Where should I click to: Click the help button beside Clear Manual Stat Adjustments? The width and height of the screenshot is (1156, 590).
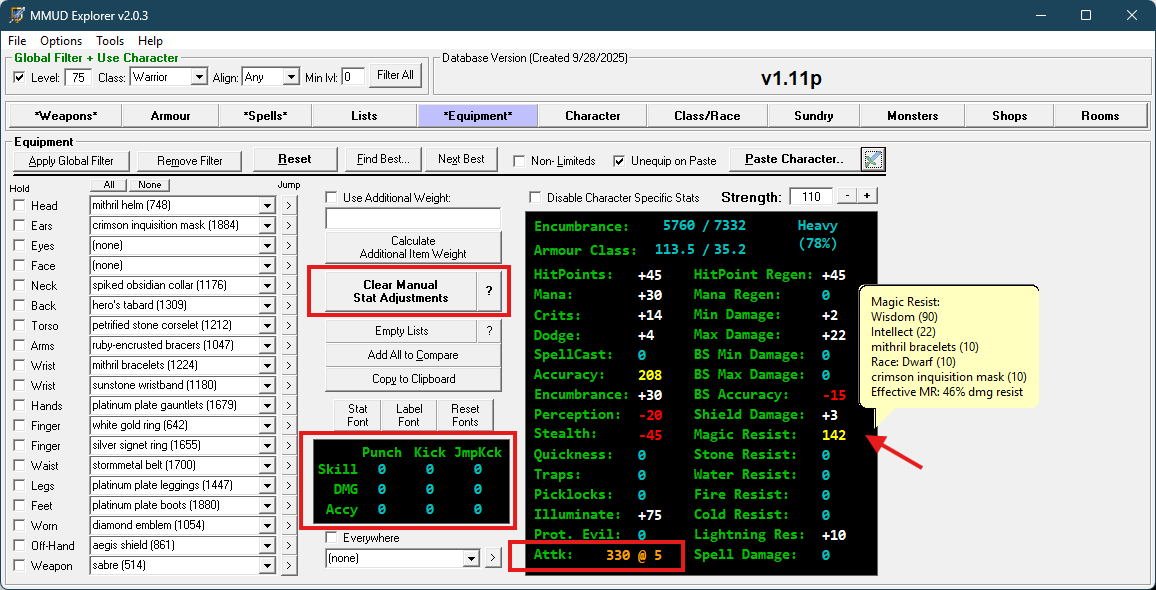pyautogui.click(x=488, y=291)
